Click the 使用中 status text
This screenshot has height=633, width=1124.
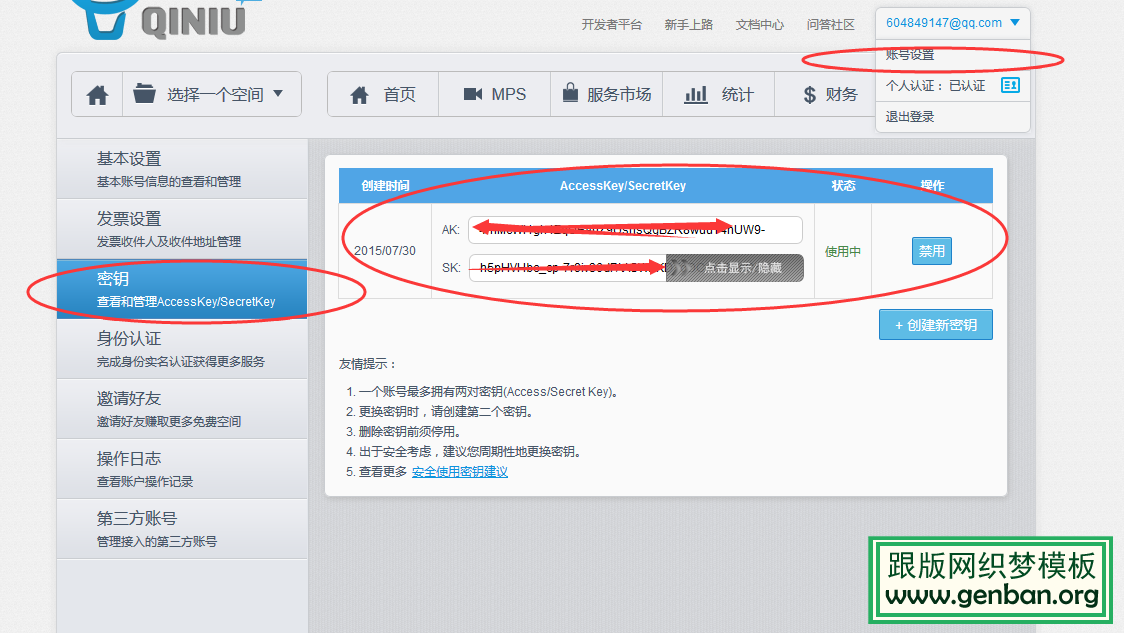coord(842,251)
